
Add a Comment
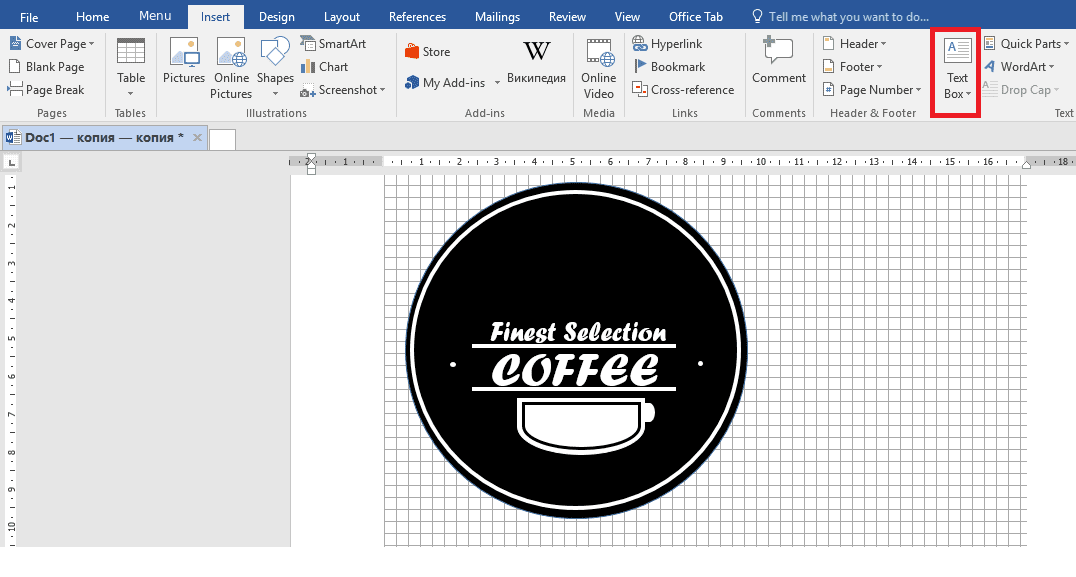coord(778,66)
